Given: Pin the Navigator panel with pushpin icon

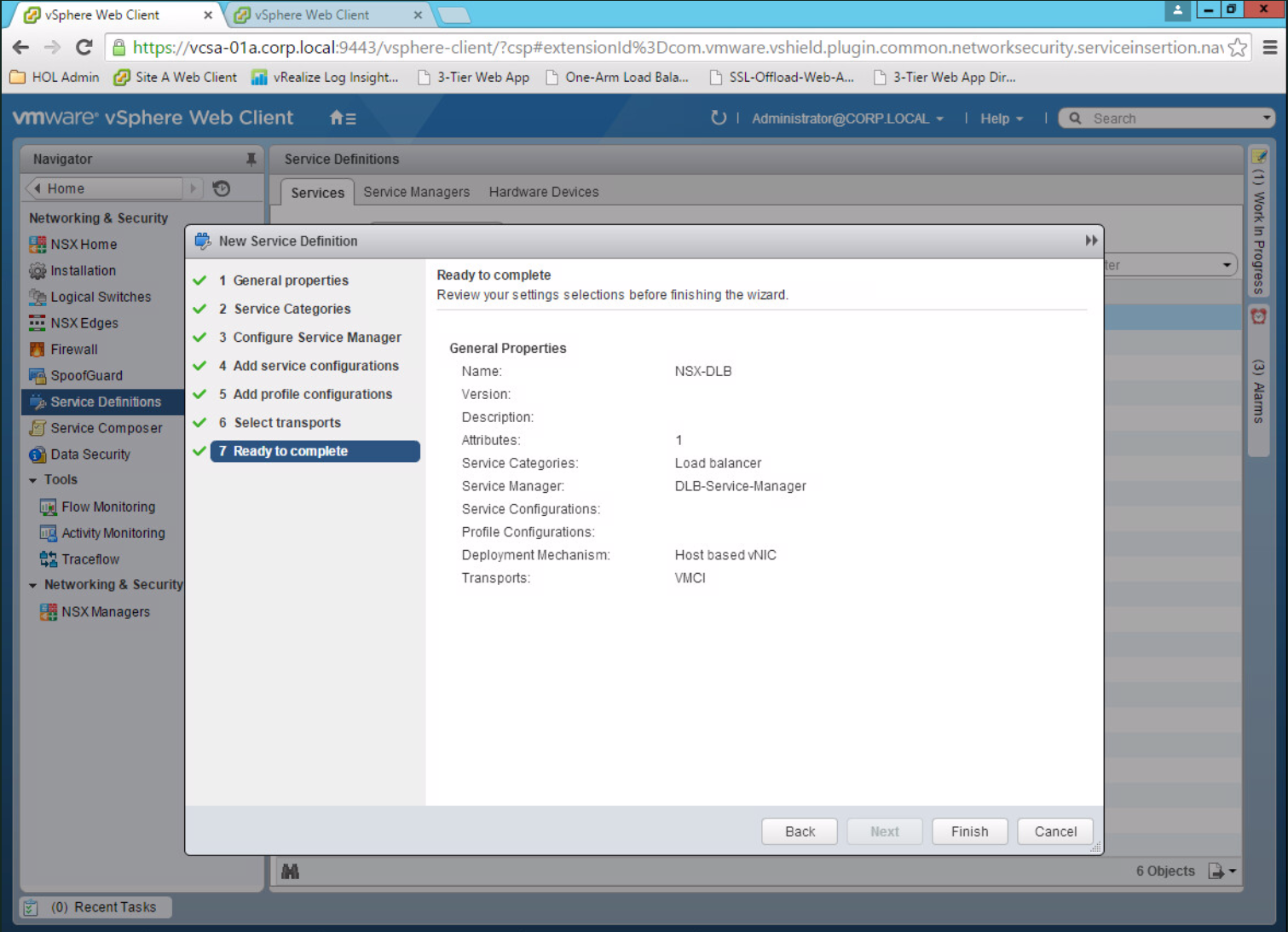Looking at the screenshot, I should [x=251, y=159].
